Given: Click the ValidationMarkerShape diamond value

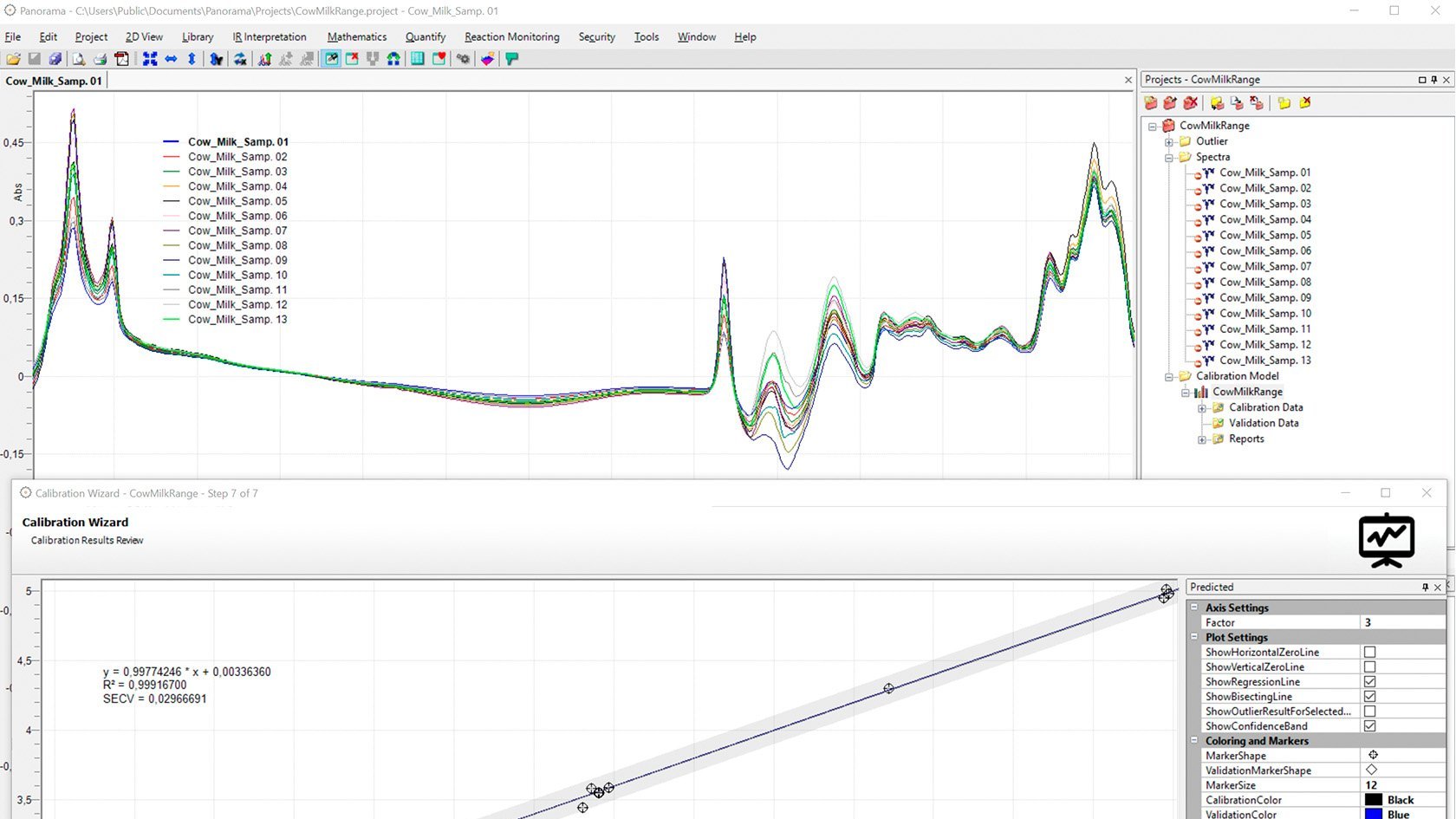Looking at the screenshot, I should coord(1371,770).
